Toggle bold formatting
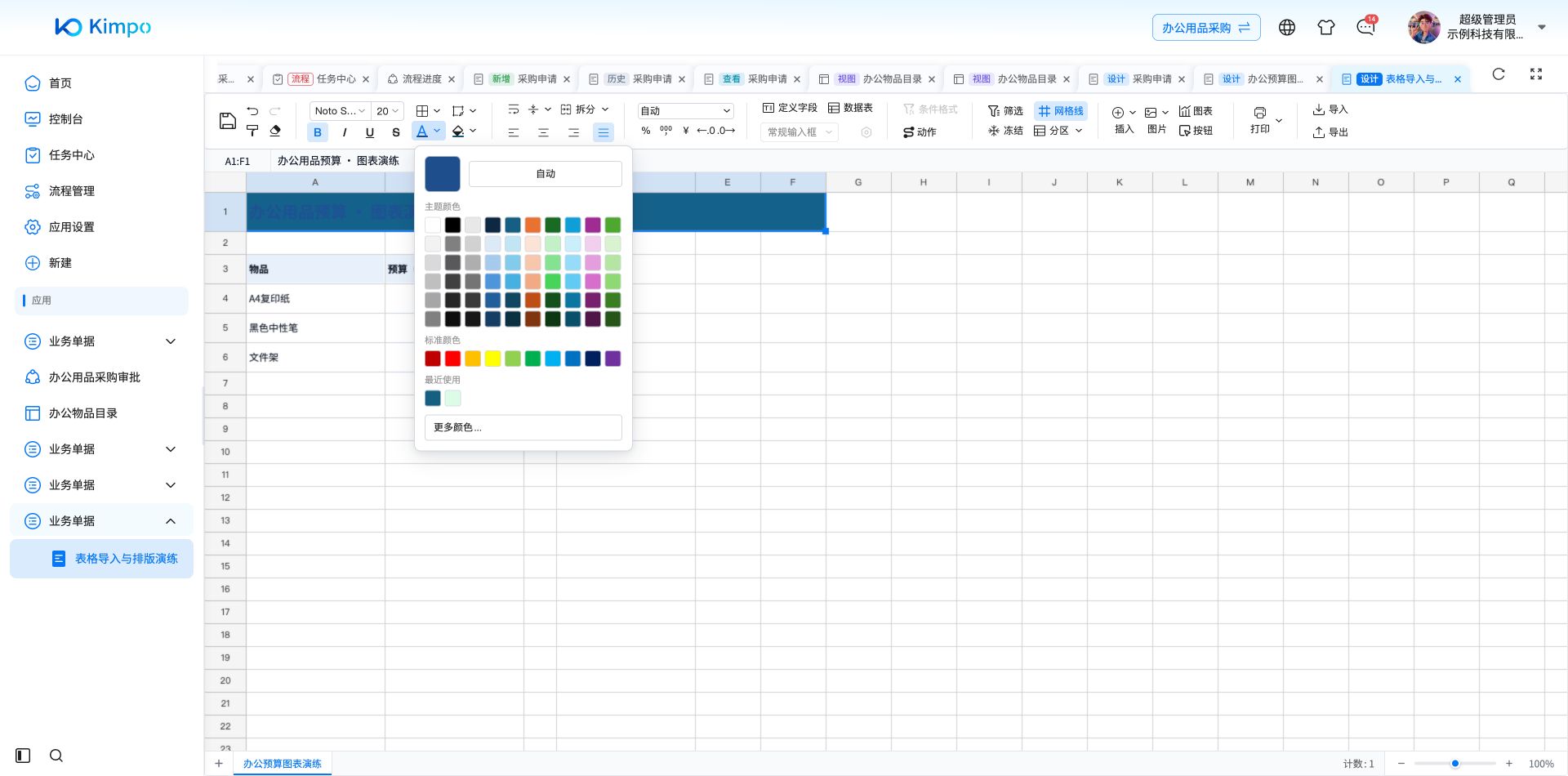 click(x=318, y=132)
